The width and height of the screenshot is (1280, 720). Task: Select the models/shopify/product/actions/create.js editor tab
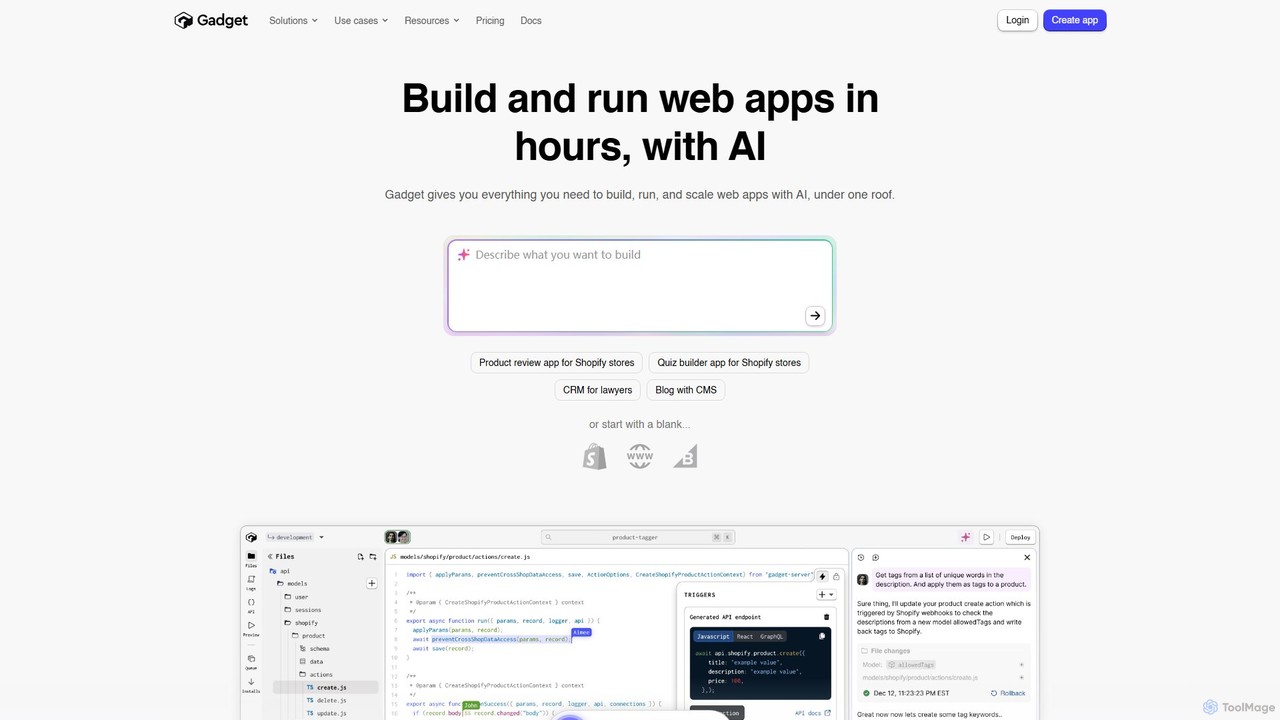[x=461, y=557]
